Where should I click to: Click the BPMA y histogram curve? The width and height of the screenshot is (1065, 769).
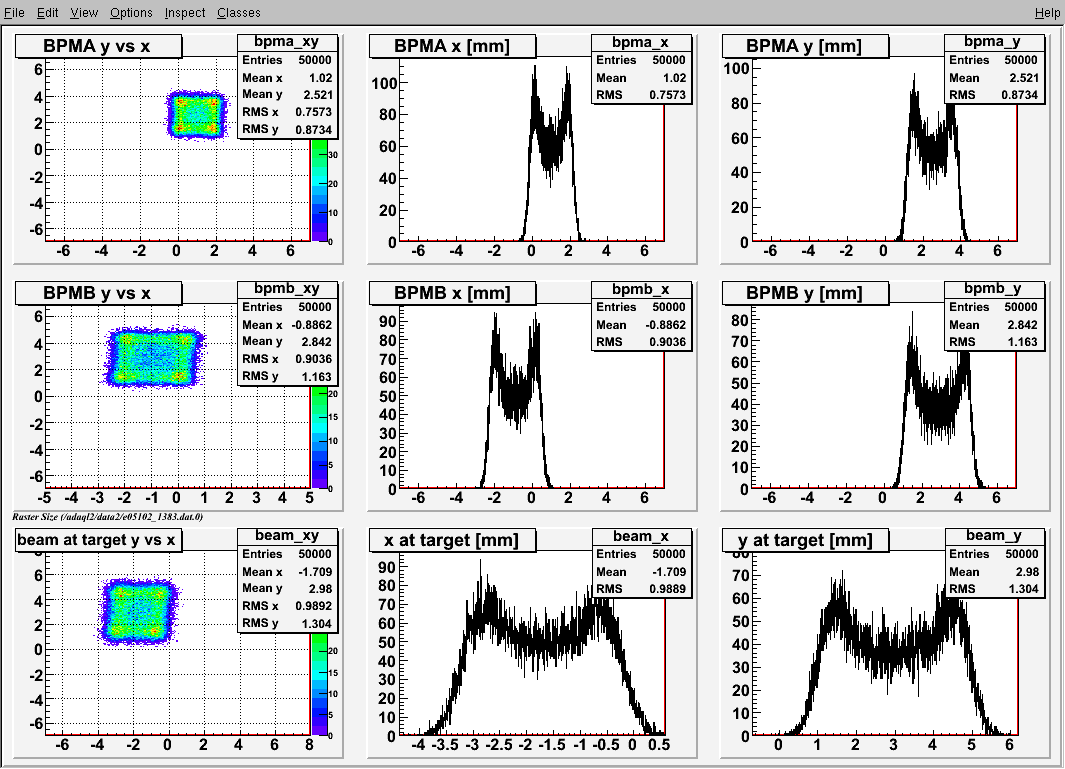[x=932, y=153]
